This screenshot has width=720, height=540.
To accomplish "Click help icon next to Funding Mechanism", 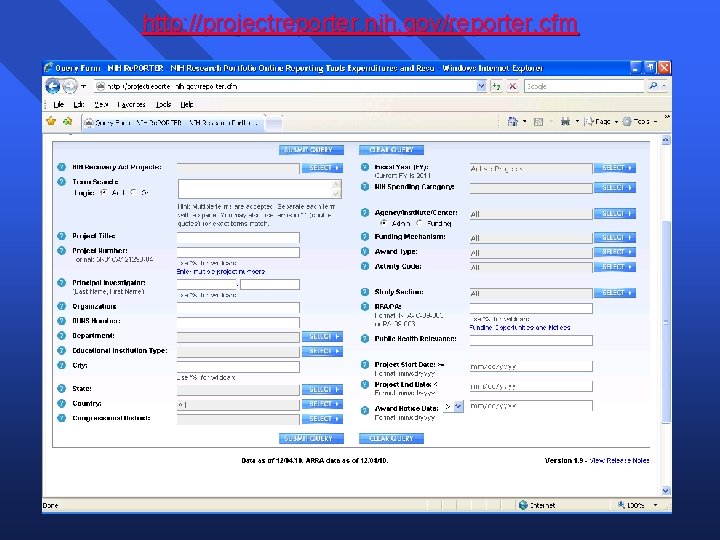I will coord(365,237).
